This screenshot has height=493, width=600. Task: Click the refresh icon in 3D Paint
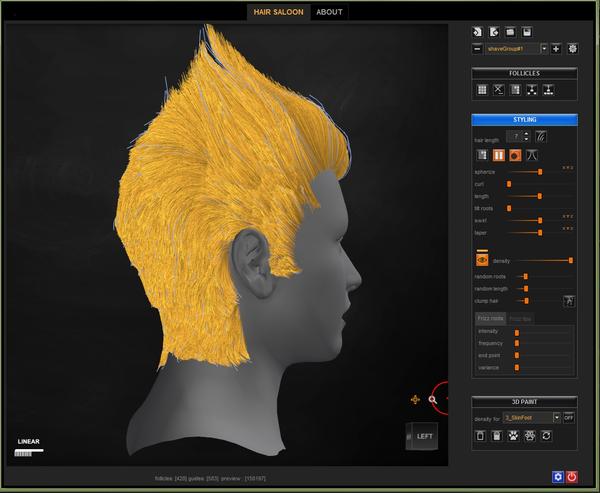[547, 436]
